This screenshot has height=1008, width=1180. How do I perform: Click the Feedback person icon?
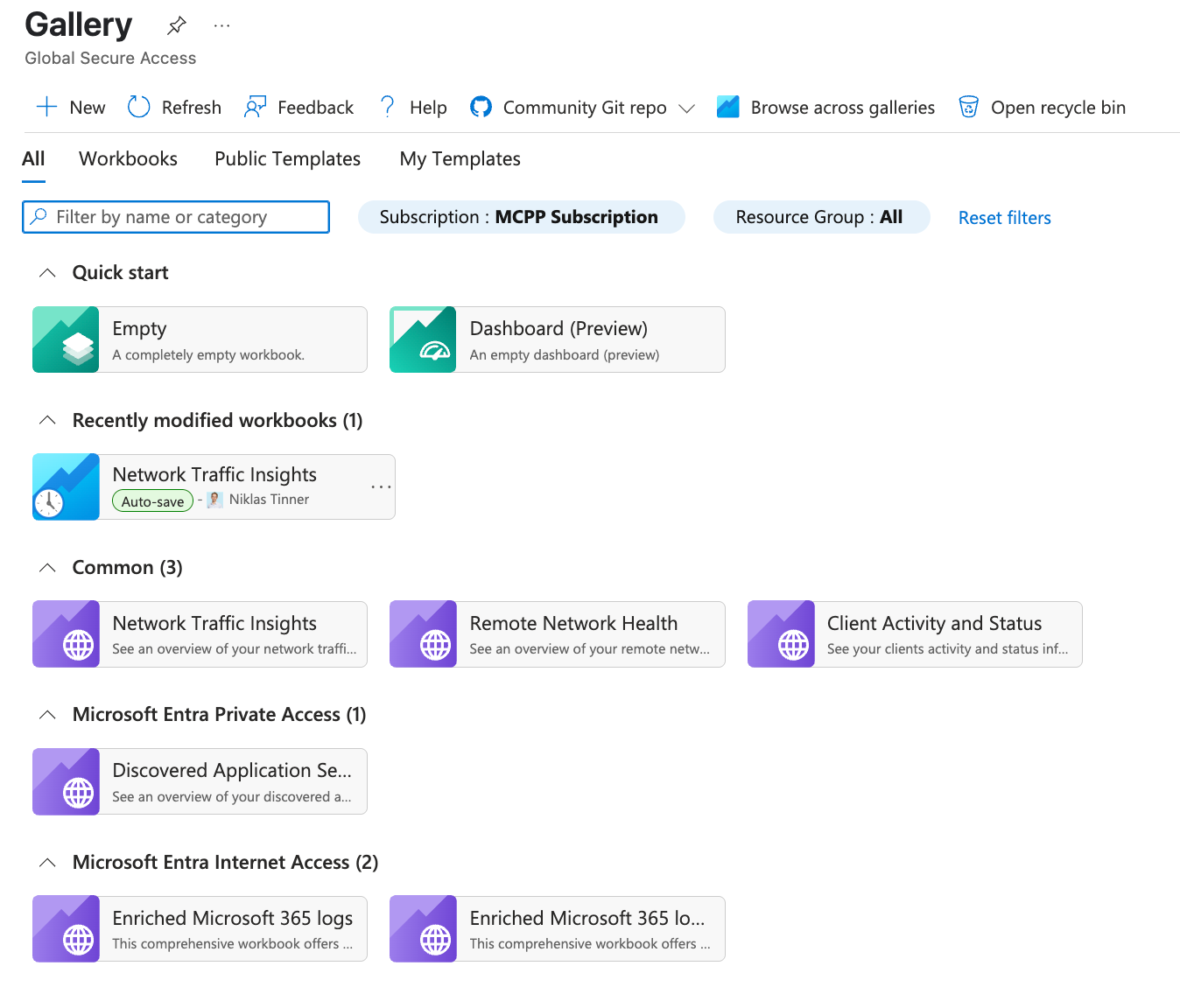pyautogui.click(x=255, y=107)
